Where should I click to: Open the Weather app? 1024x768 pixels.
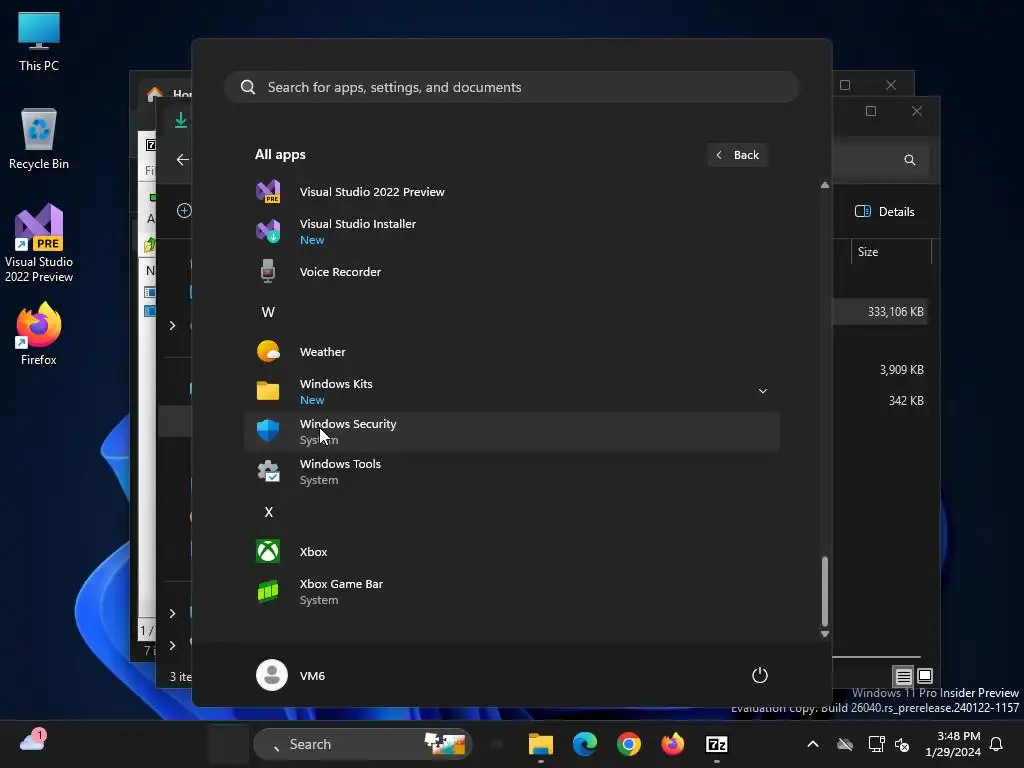[x=512, y=352]
